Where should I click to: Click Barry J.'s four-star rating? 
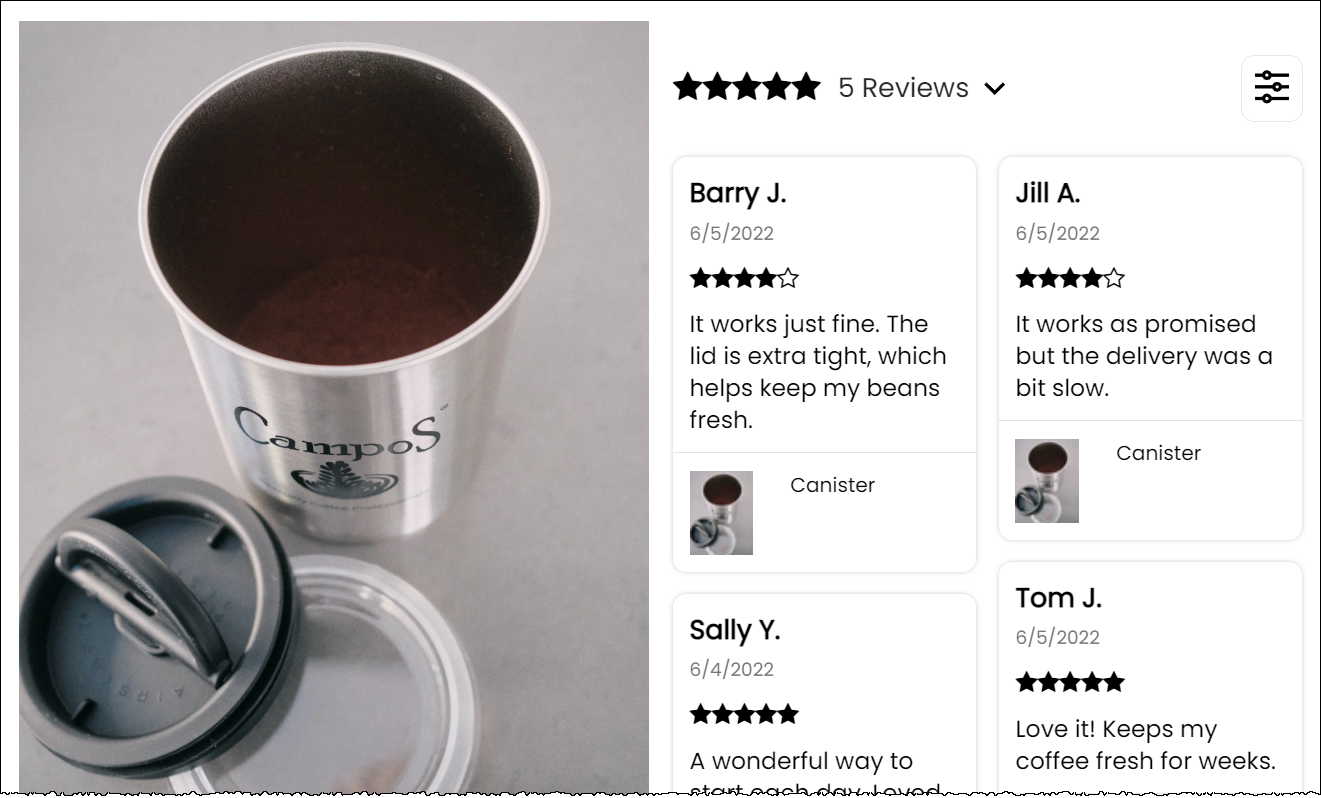(744, 278)
